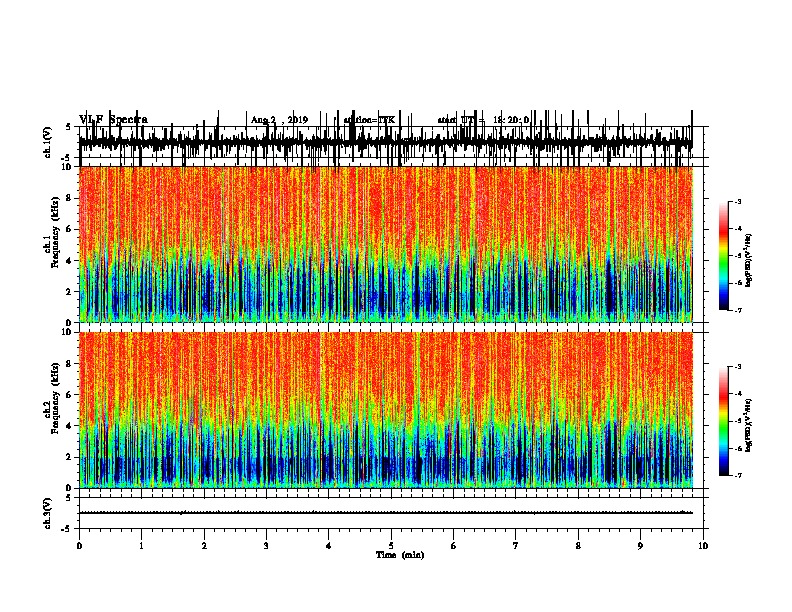The height and width of the screenshot is (612, 792).
Task: Click the "ch.1(V)" waveform axis label
Action: click(x=48, y=142)
